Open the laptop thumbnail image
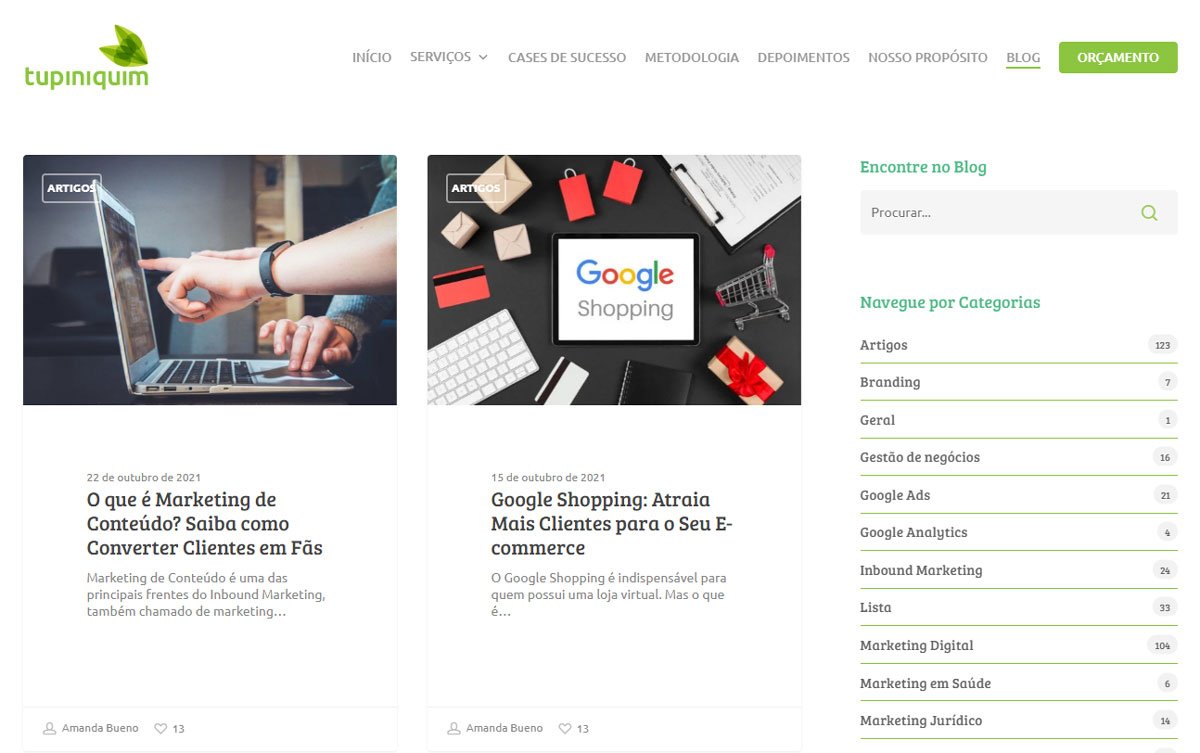Screen dimensions: 1200x753 210,280
